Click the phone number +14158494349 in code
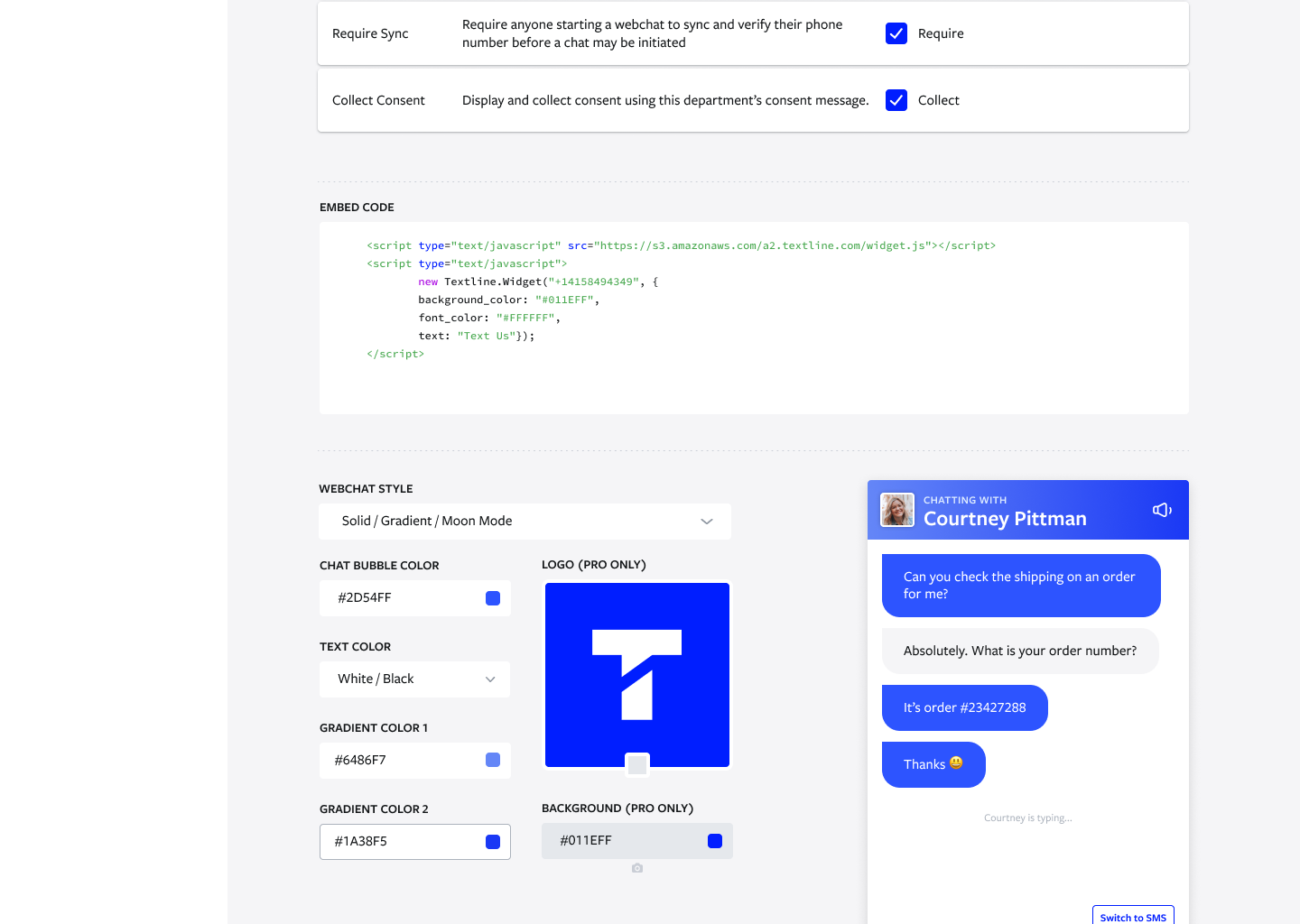Screen dimensions: 1300x924 click(593, 282)
